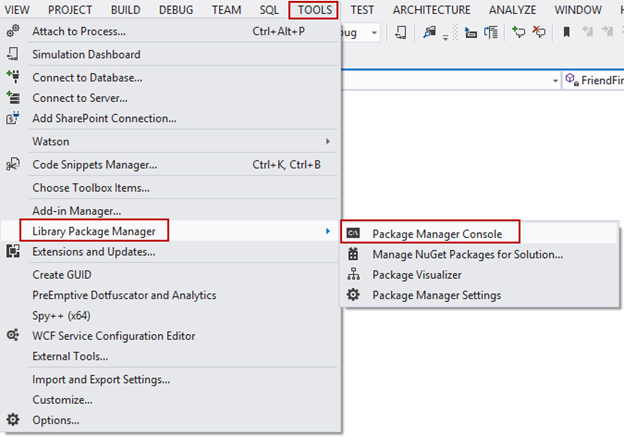The height and width of the screenshot is (437, 624).
Task: Open the Watson menu entry
Action: click(x=171, y=141)
